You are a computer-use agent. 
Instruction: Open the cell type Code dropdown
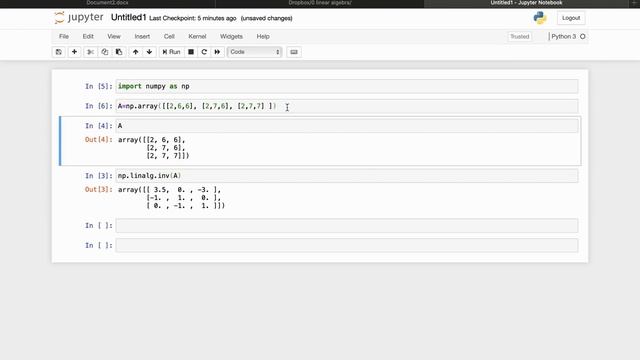[254, 52]
